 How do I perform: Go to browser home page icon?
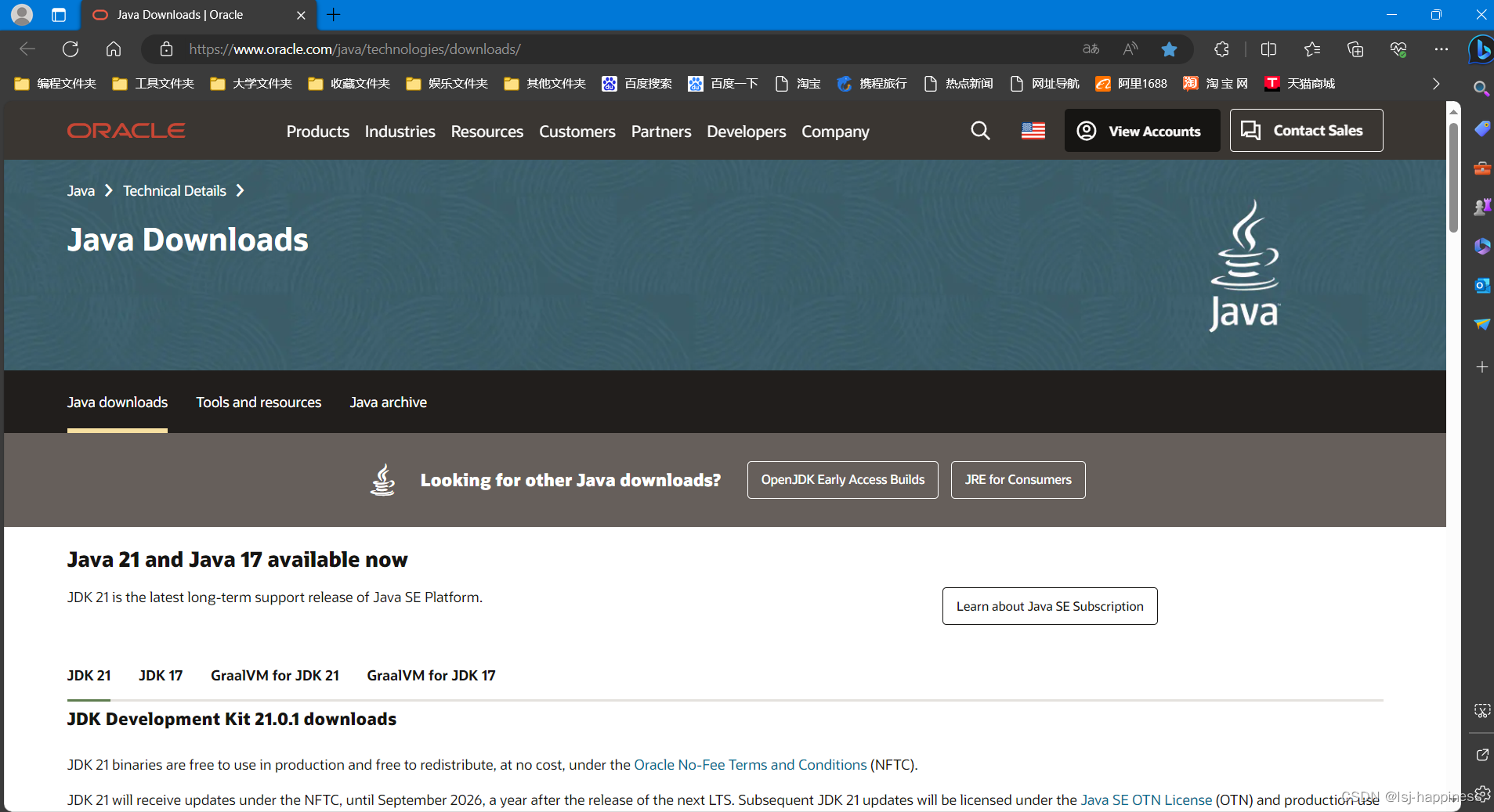[x=114, y=49]
